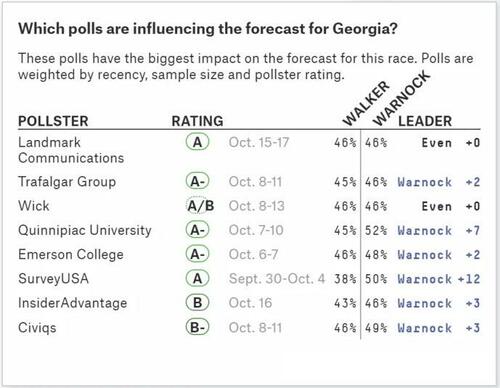Click the A- rating badge for Emerson College
Viewport: 500px width, 388px height.
click(x=197, y=254)
